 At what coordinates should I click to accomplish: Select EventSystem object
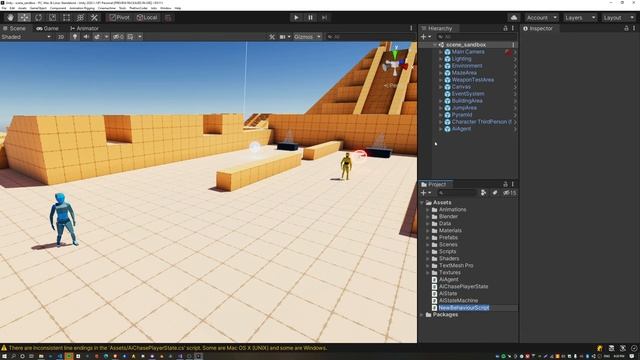pos(468,93)
